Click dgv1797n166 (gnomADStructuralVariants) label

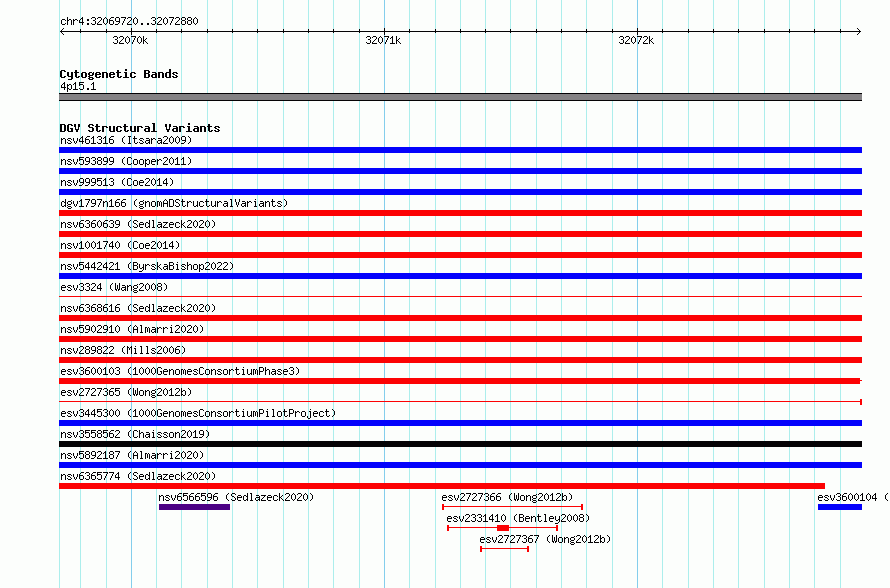click(x=174, y=203)
